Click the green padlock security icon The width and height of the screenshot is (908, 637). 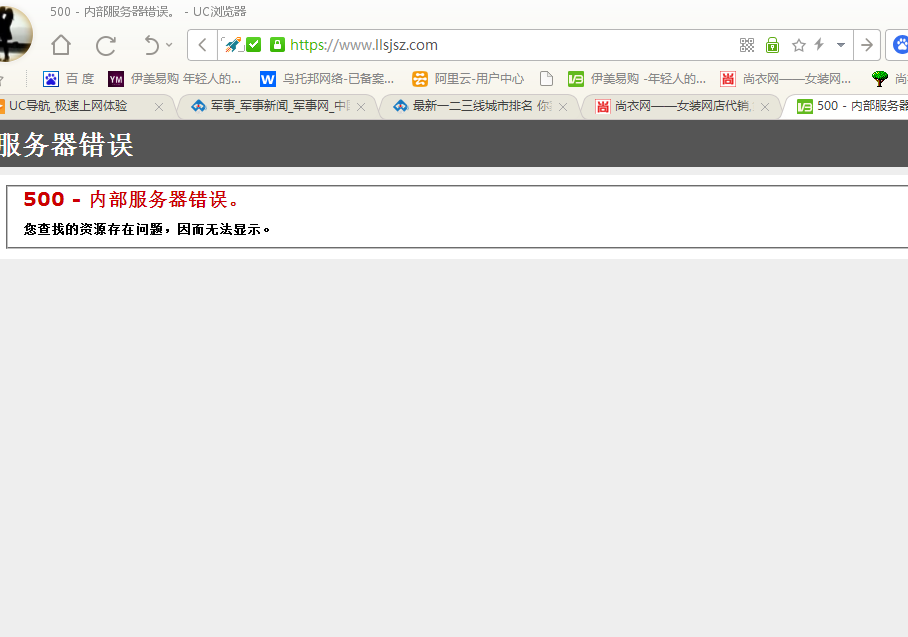point(277,45)
